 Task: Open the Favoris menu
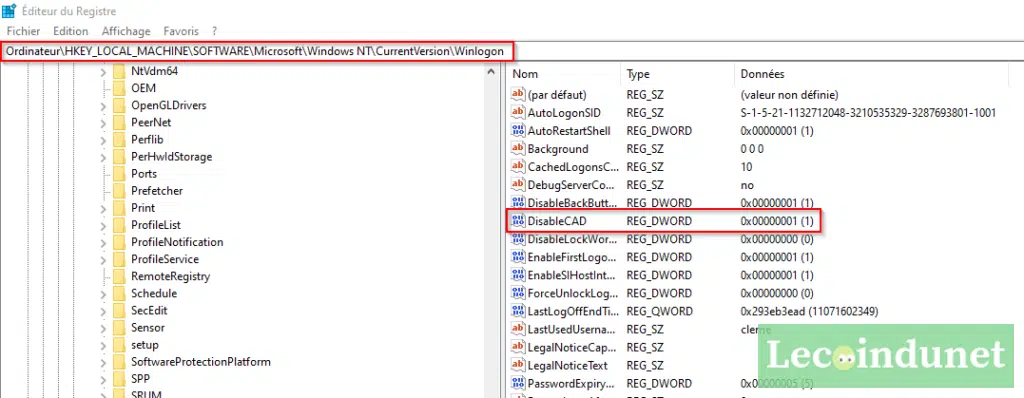181,31
